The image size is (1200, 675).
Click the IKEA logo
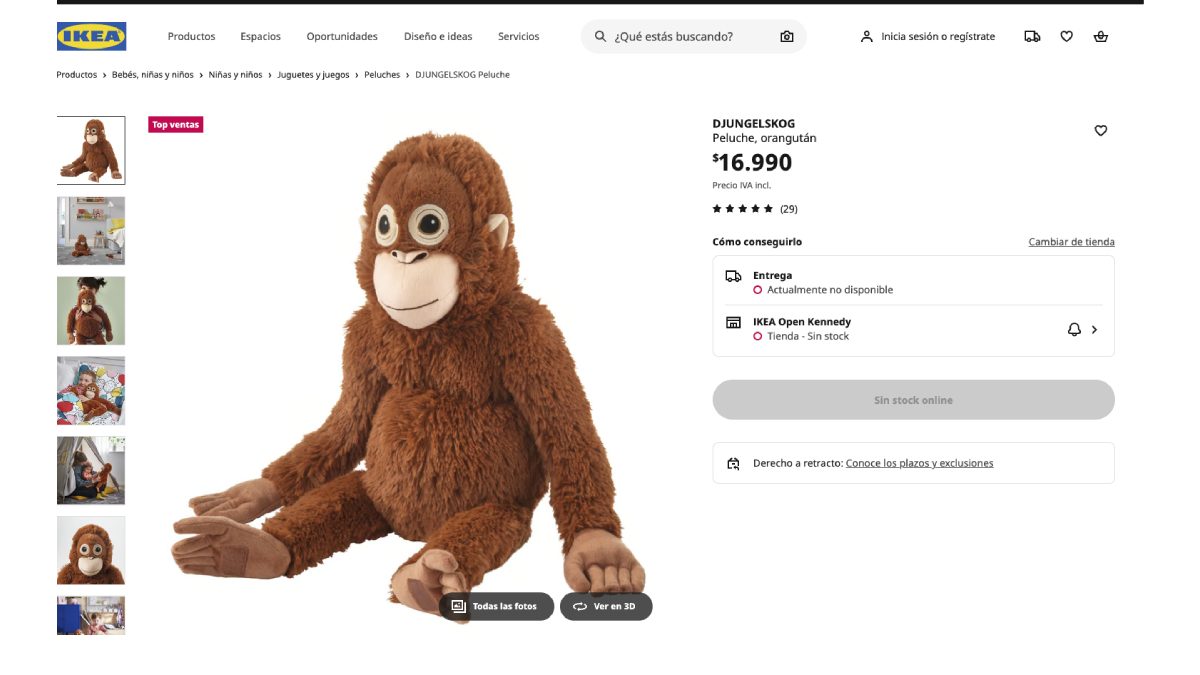(91, 37)
